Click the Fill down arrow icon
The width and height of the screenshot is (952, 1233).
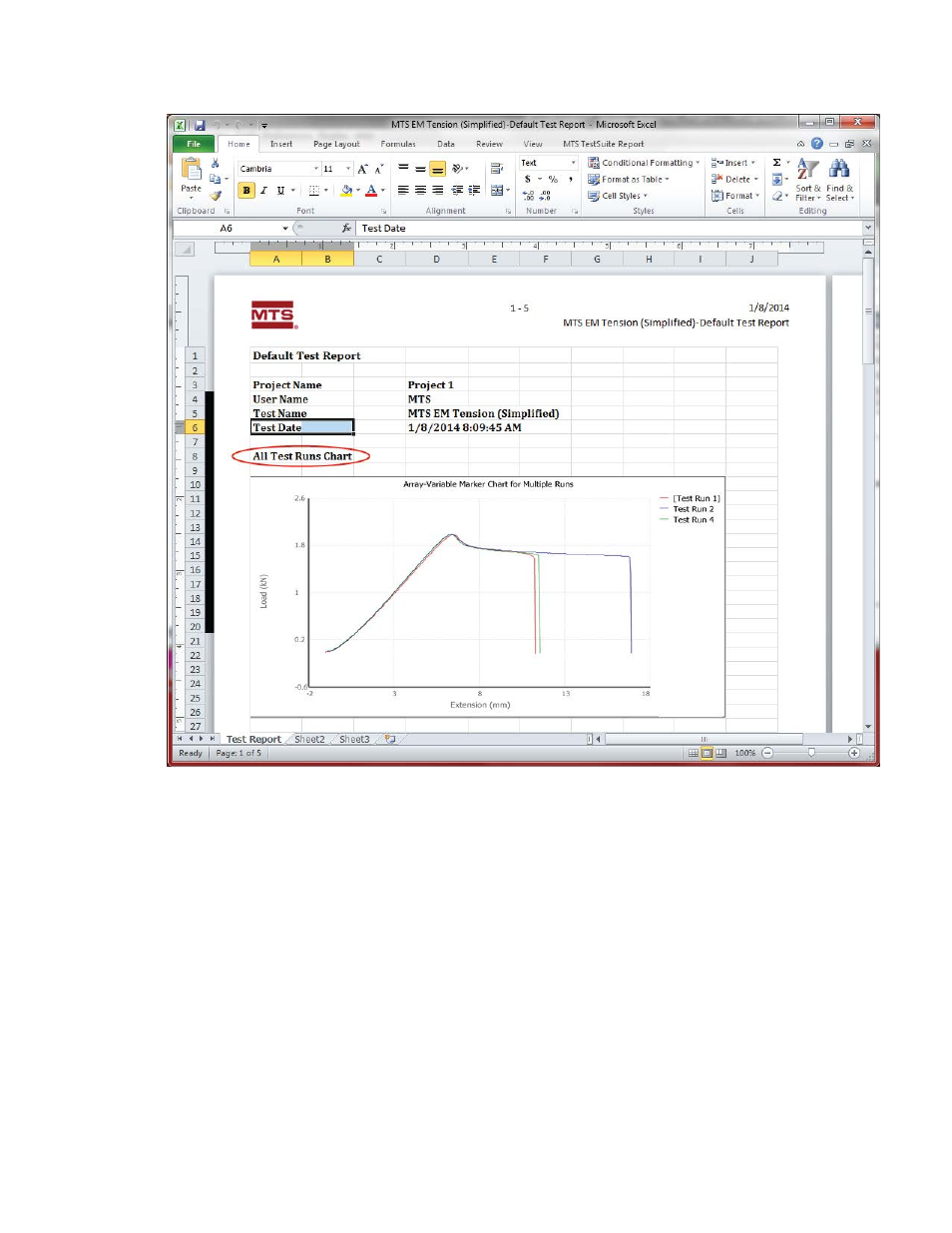pos(777,180)
